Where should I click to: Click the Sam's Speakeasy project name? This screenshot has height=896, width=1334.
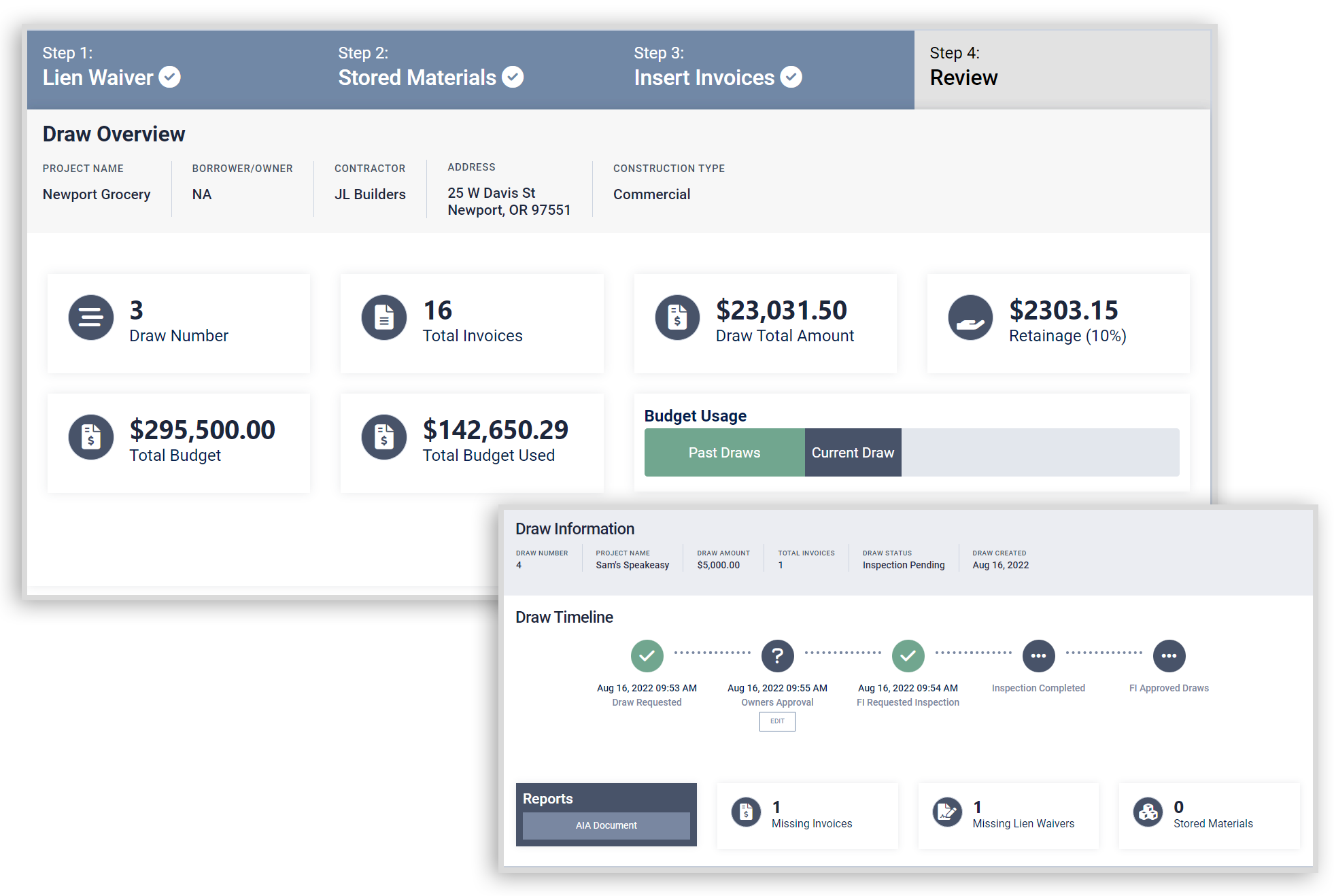click(x=632, y=565)
